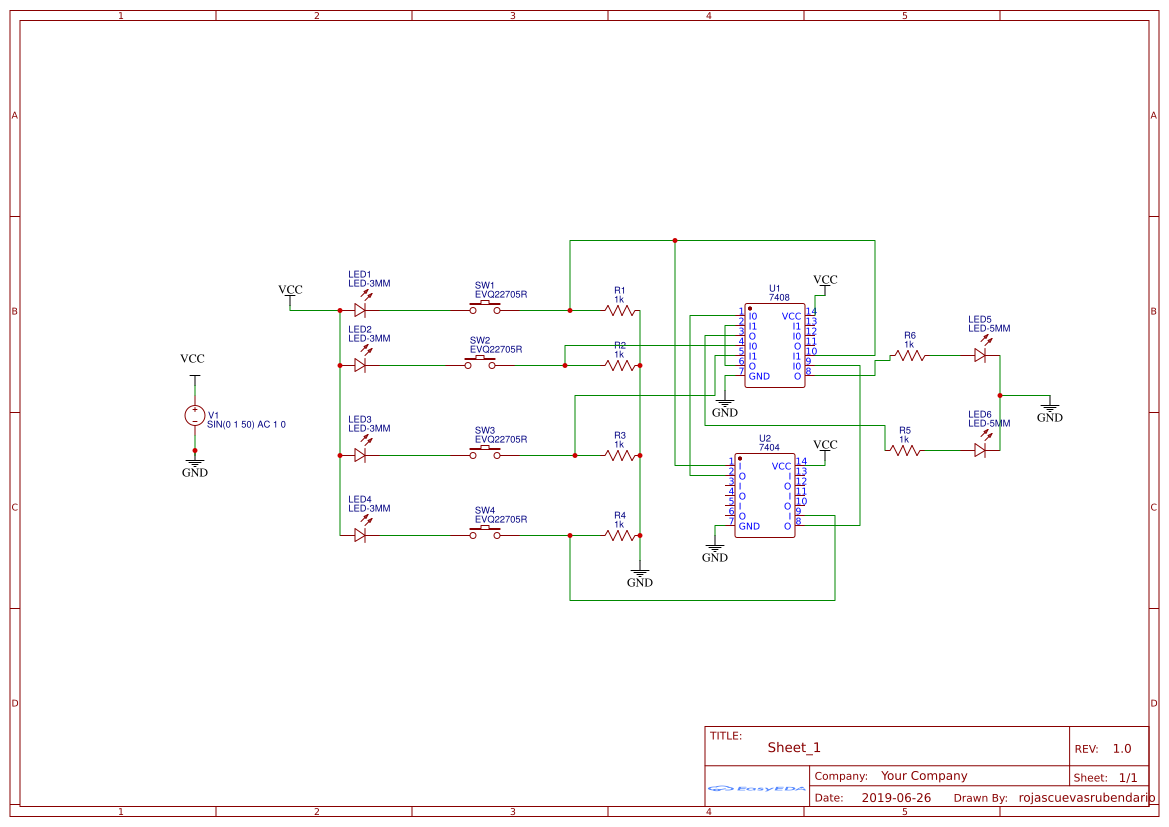The height and width of the screenshot is (827, 1169).
Task: Select resistor R1 symbol
Action: click(620, 310)
